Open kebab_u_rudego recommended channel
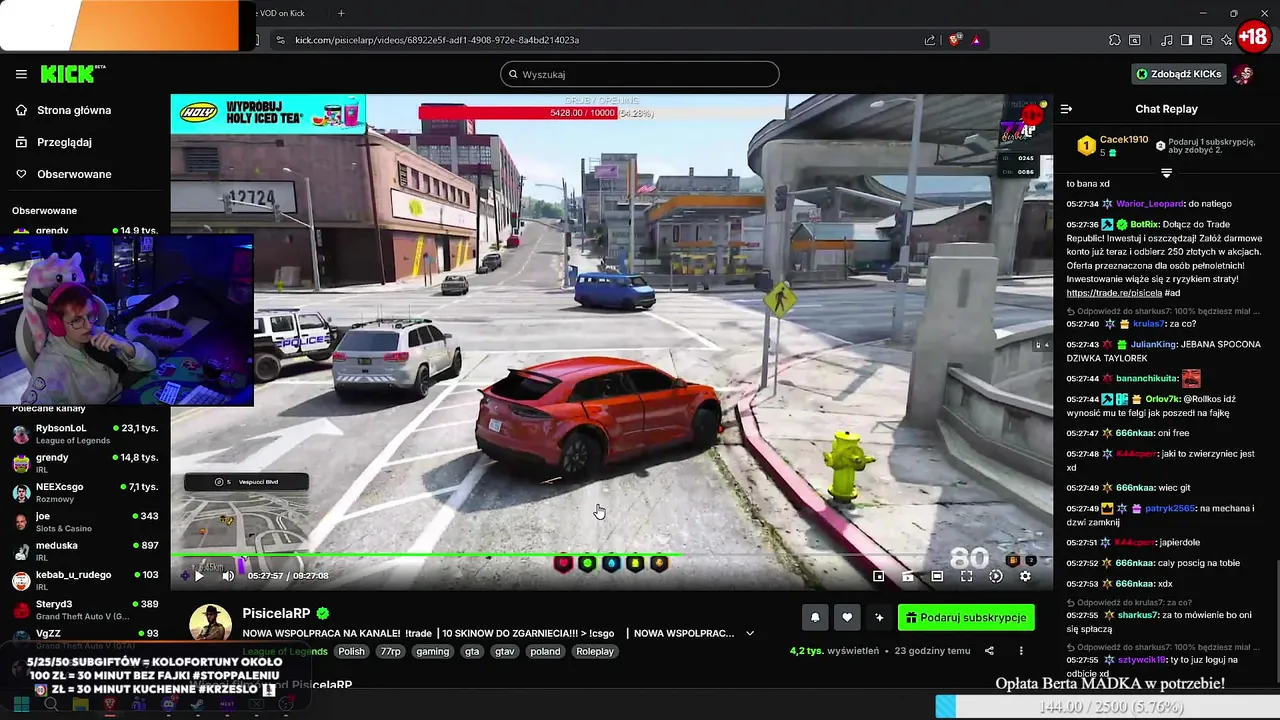The width and height of the screenshot is (1280, 720). coord(85,580)
